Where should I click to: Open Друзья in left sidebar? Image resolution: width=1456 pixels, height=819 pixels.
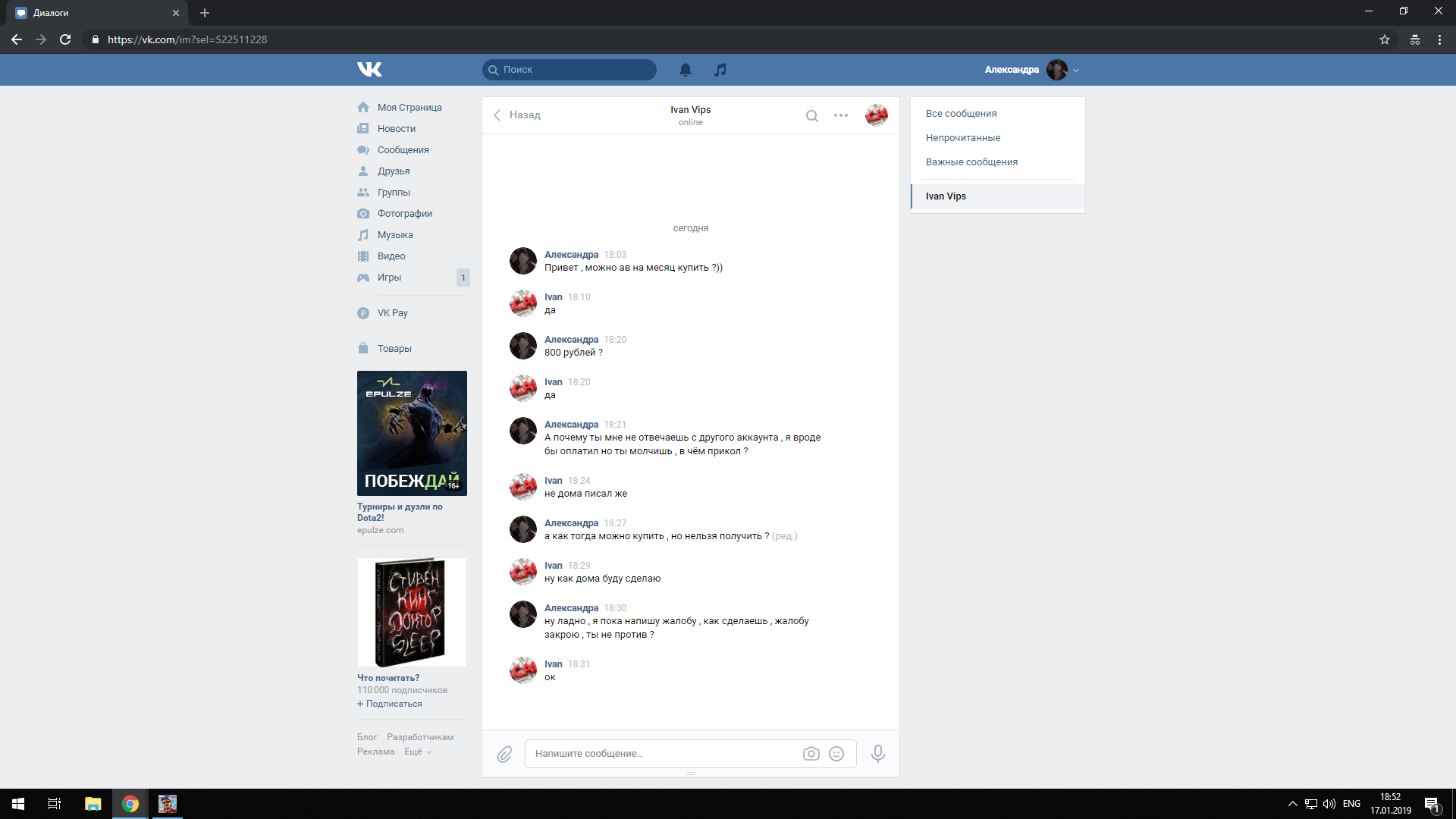[393, 171]
